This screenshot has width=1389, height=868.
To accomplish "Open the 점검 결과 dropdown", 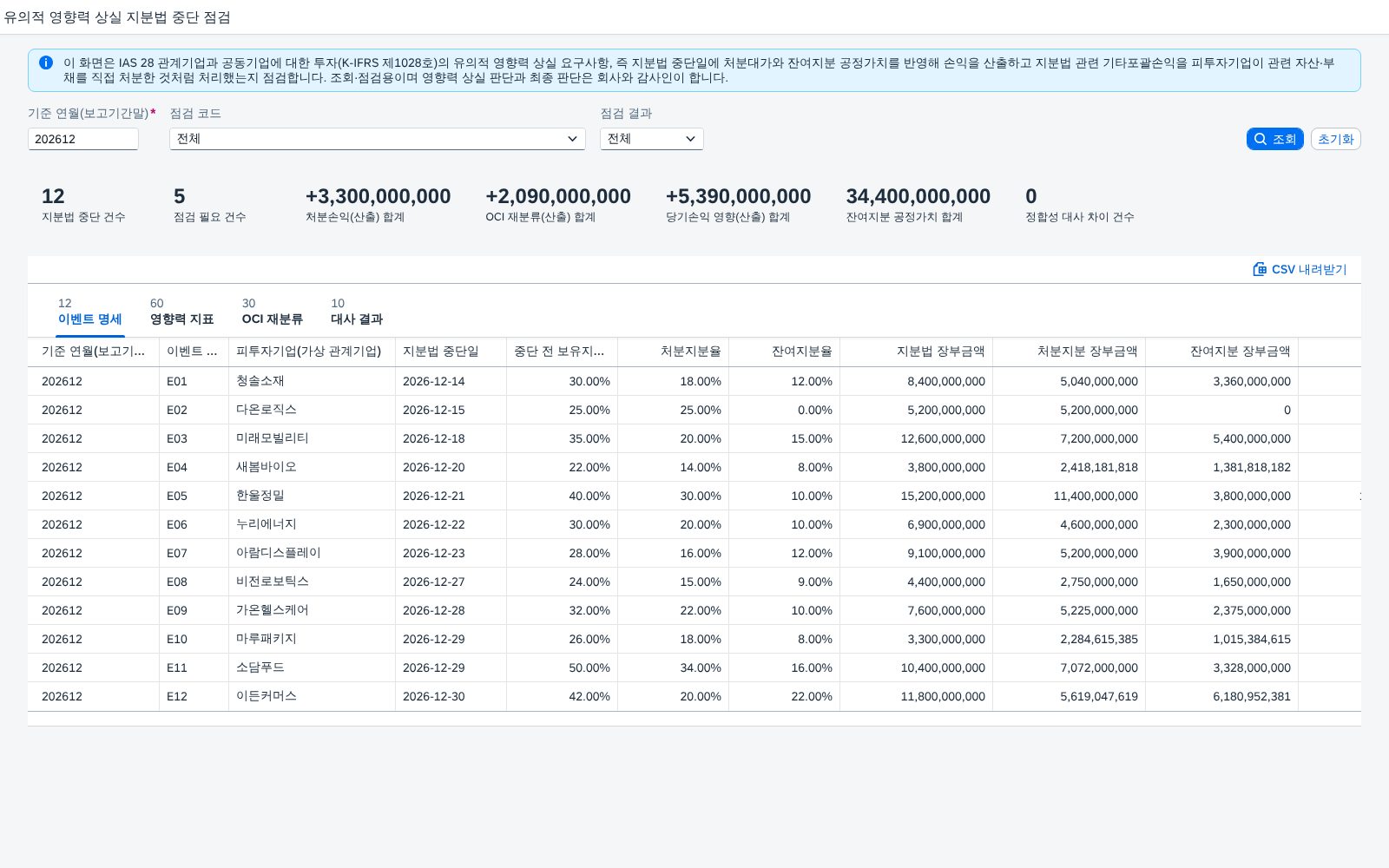I will click(x=652, y=139).
